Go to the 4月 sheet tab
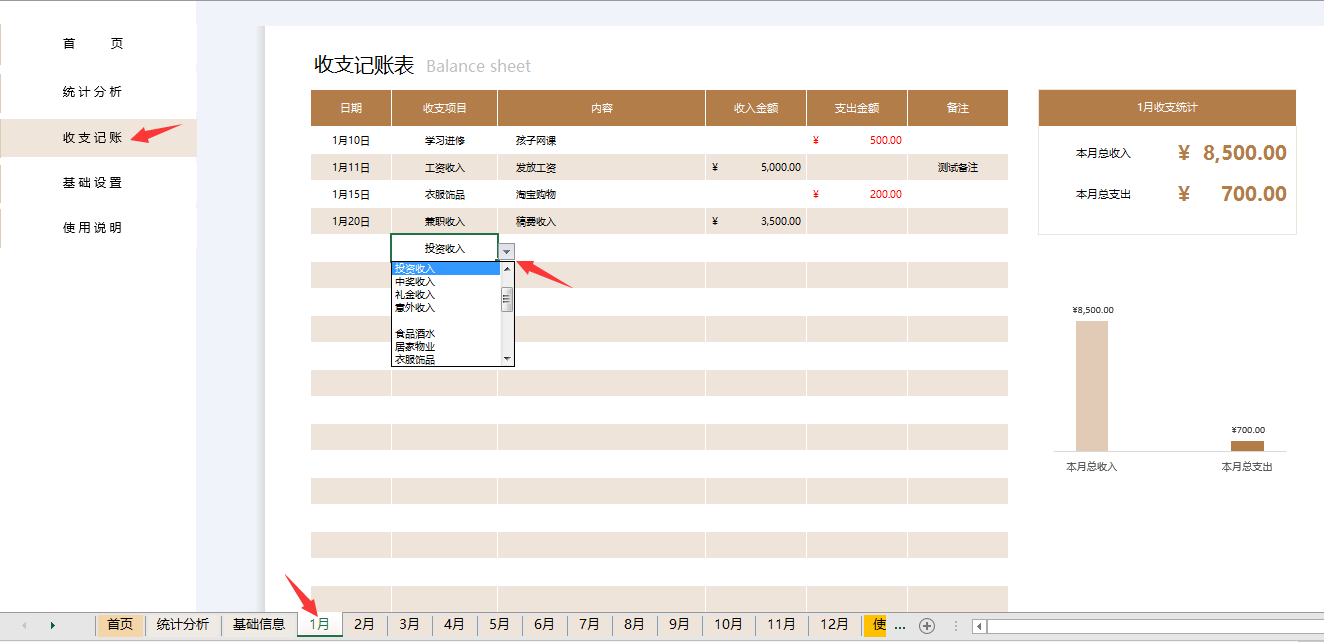The image size is (1324, 642). (455, 624)
